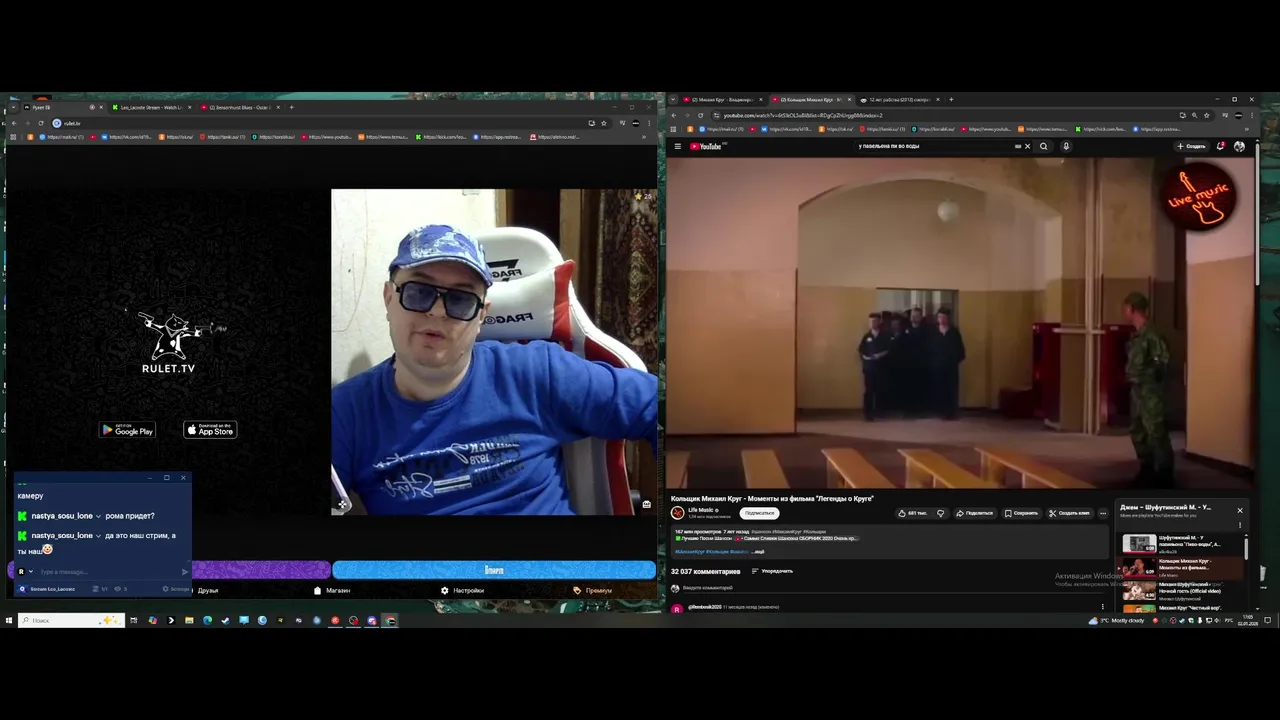Open the Google Play download badge
Image resolution: width=1280 pixels, height=720 pixels.
[x=127, y=430]
